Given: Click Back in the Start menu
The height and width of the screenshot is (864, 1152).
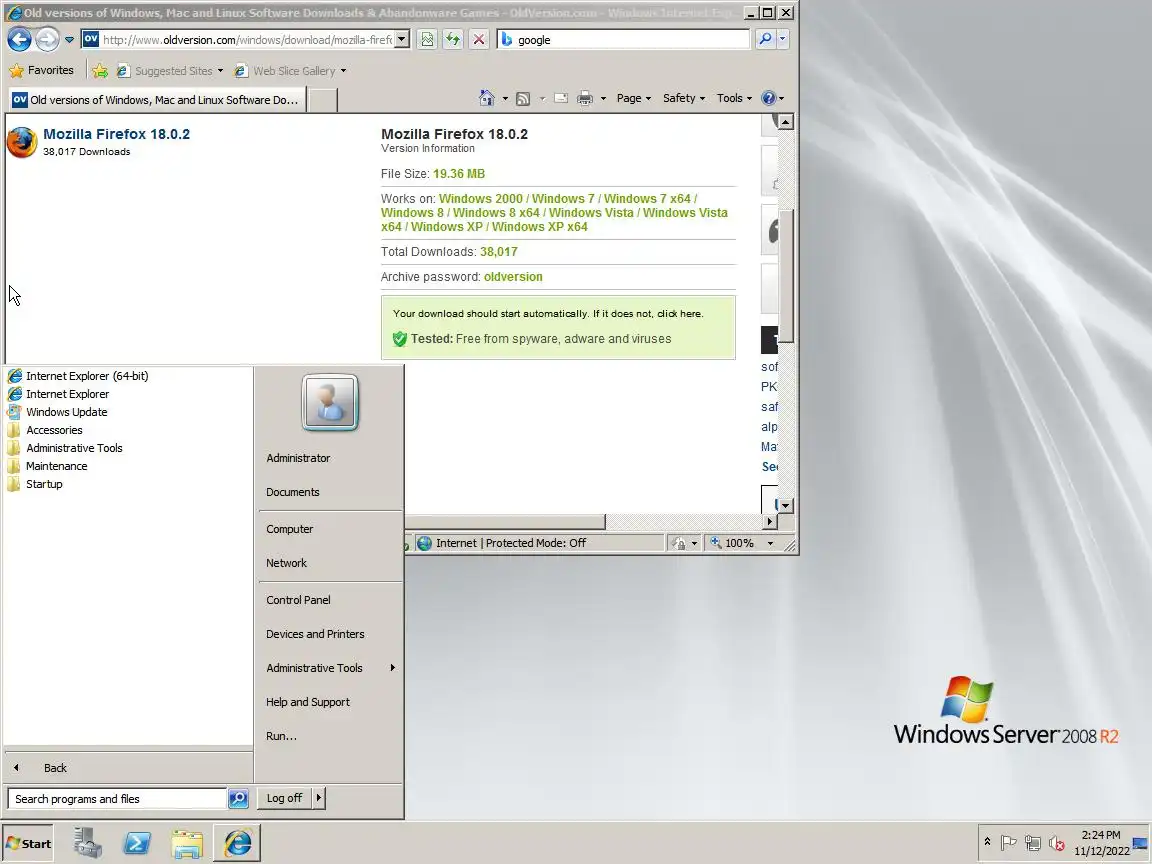Looking at the screenshot, I should 55,768.
